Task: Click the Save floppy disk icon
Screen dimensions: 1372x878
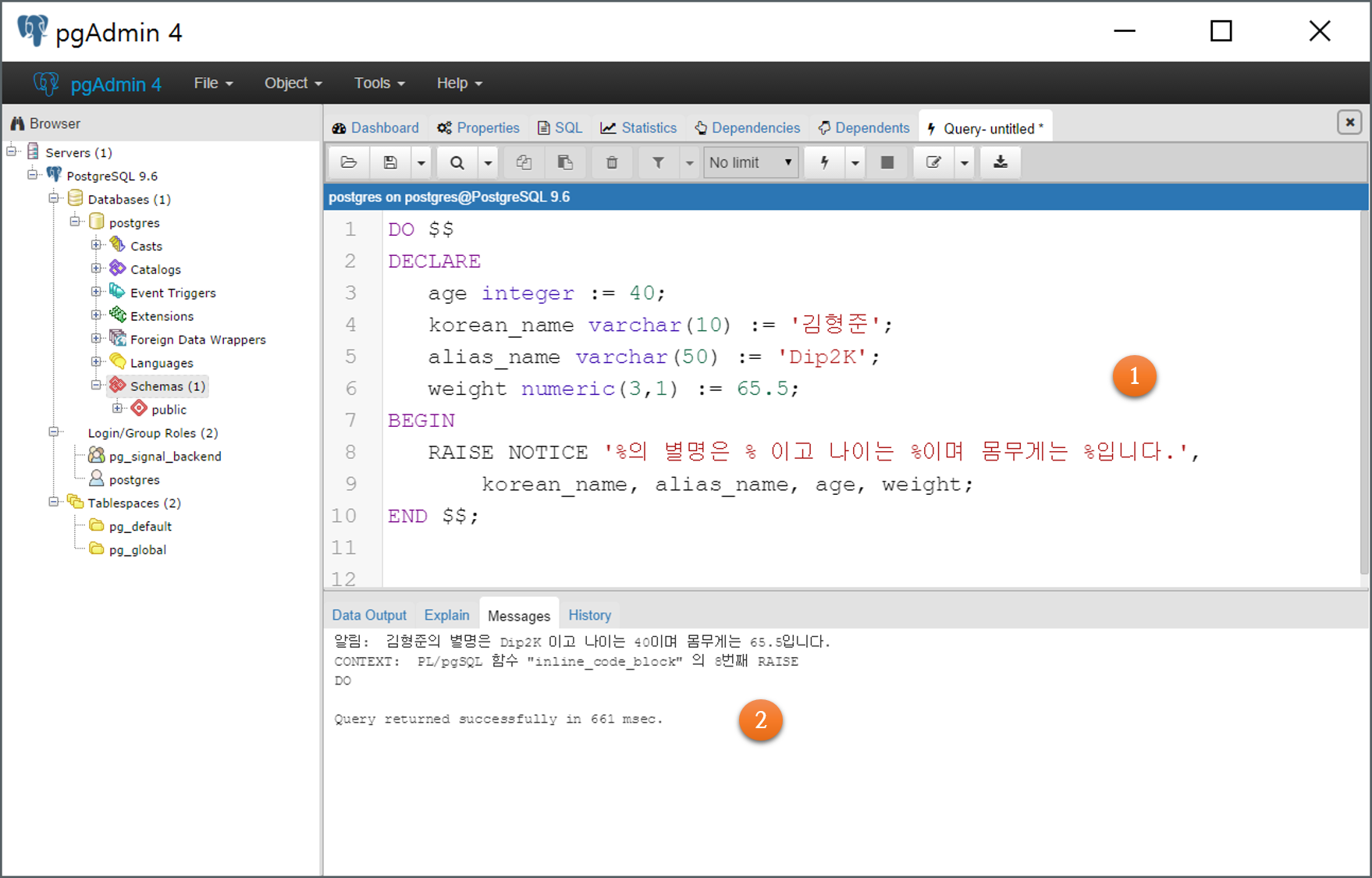Action: (390, 162)
